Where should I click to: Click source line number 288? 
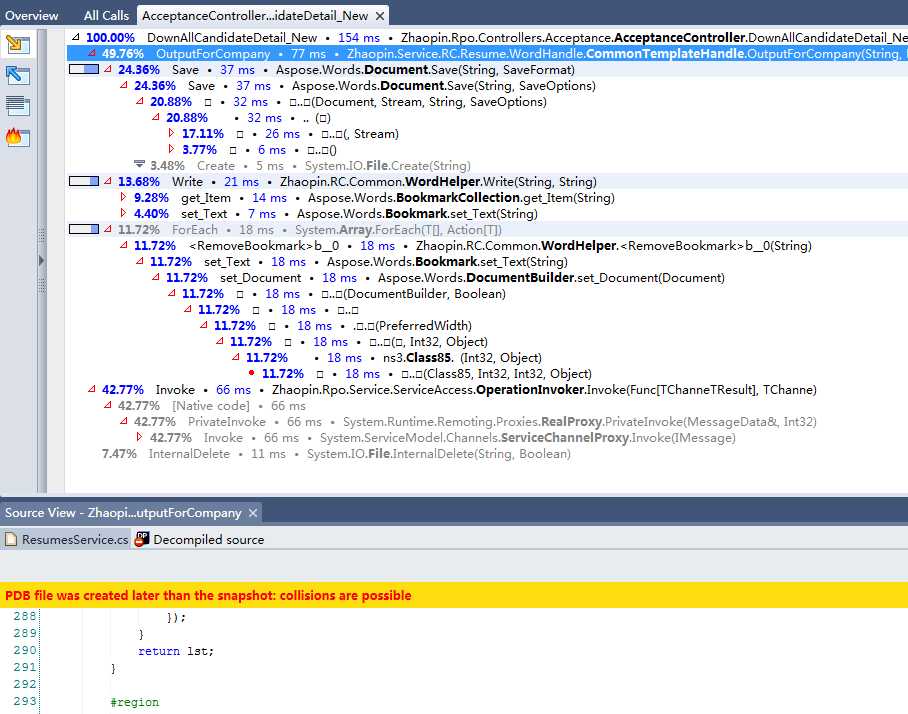coord(25,616)
